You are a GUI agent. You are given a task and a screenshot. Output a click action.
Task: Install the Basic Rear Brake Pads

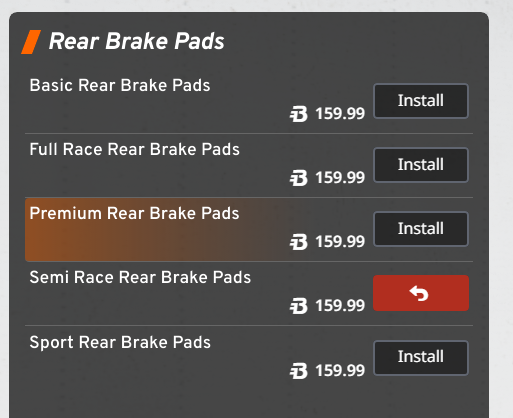click(x=421, y=101)
